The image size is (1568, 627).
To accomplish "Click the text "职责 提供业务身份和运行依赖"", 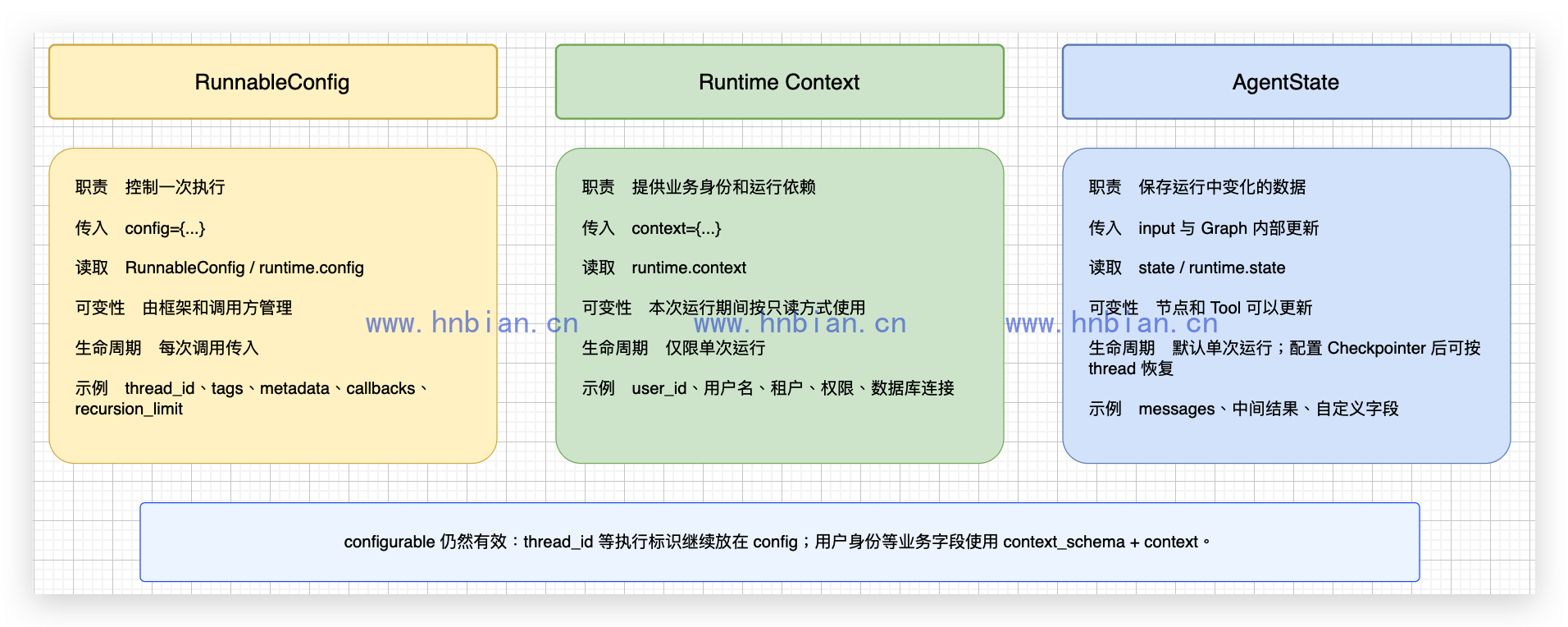I will [699, 187].
